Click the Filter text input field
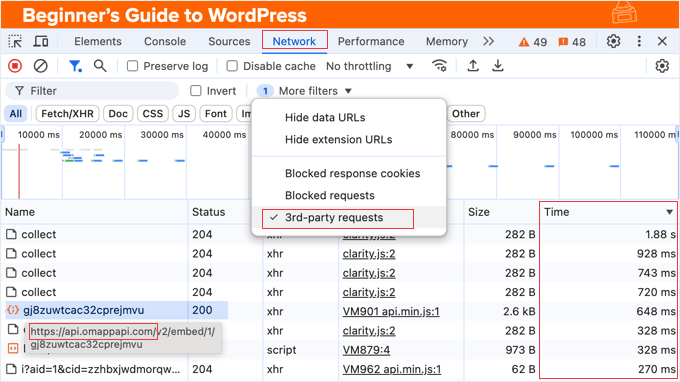 [x=92, y=91]
